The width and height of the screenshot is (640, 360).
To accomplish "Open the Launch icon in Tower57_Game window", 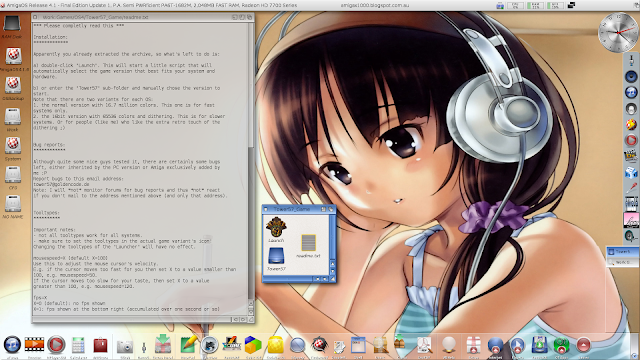I will click(x=276, y=227).
